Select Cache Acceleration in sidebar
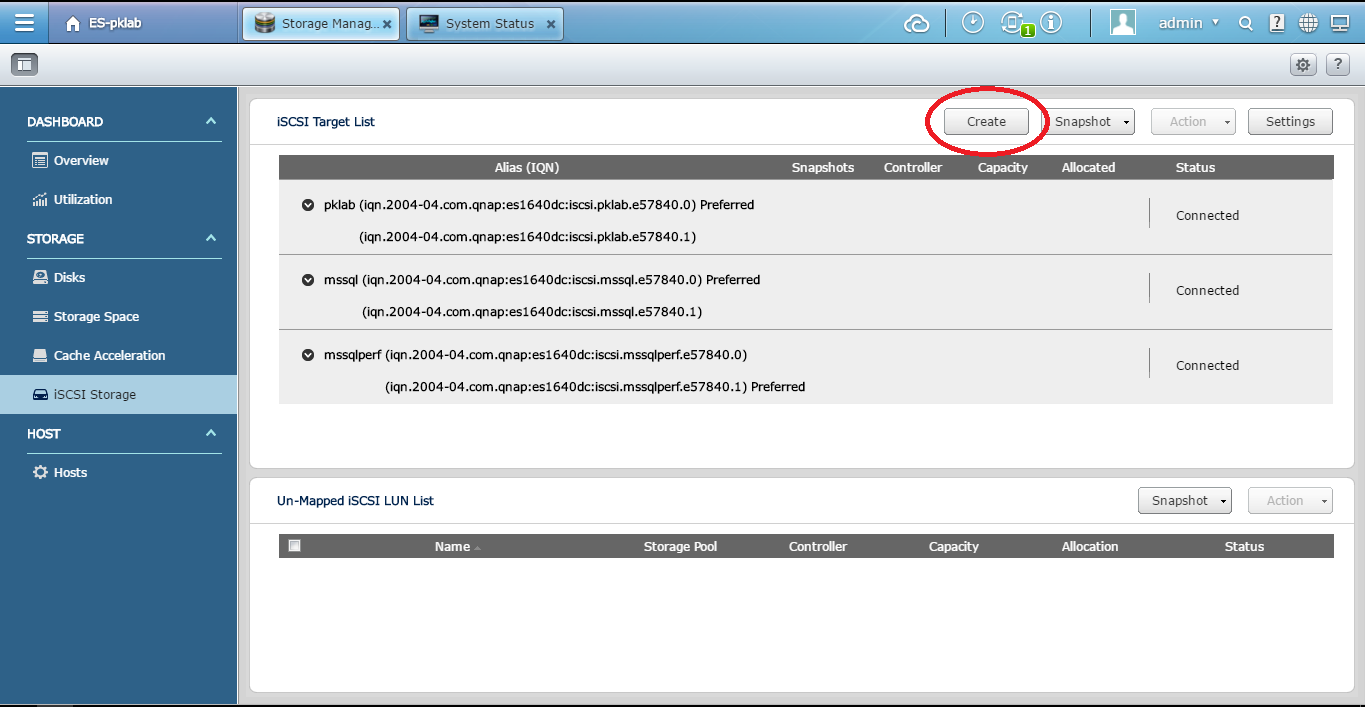This screenshot has width=1365, height=707. [x=109, y=356]
